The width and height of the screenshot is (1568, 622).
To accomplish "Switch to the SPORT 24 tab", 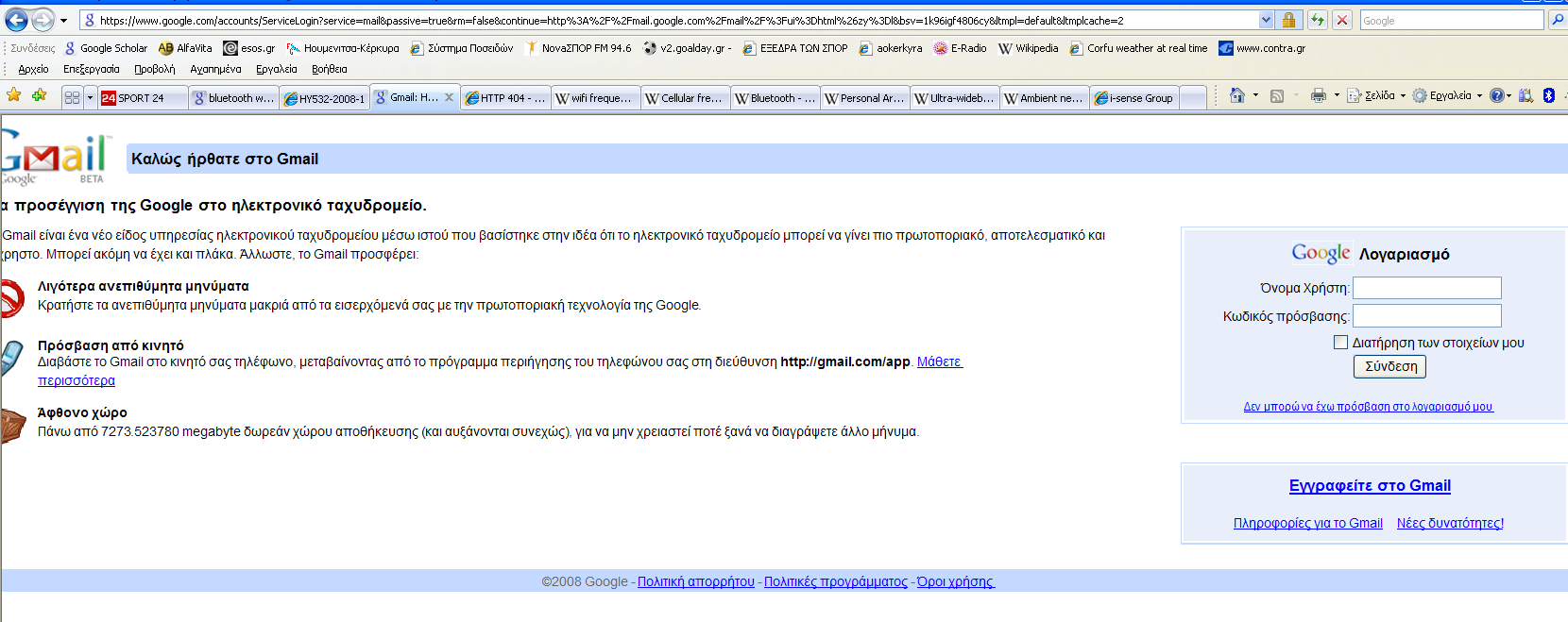I will pos(143,98).
